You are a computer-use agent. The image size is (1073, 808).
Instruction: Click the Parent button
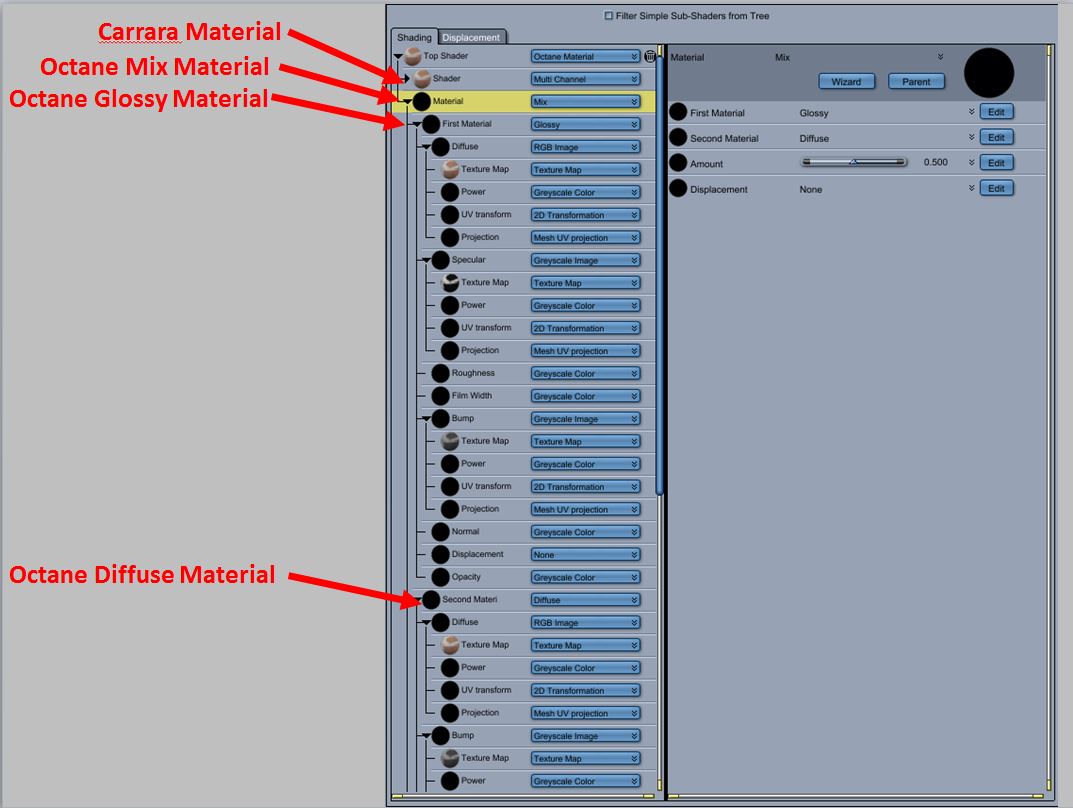pyautogui.click(x=916, y=81)
